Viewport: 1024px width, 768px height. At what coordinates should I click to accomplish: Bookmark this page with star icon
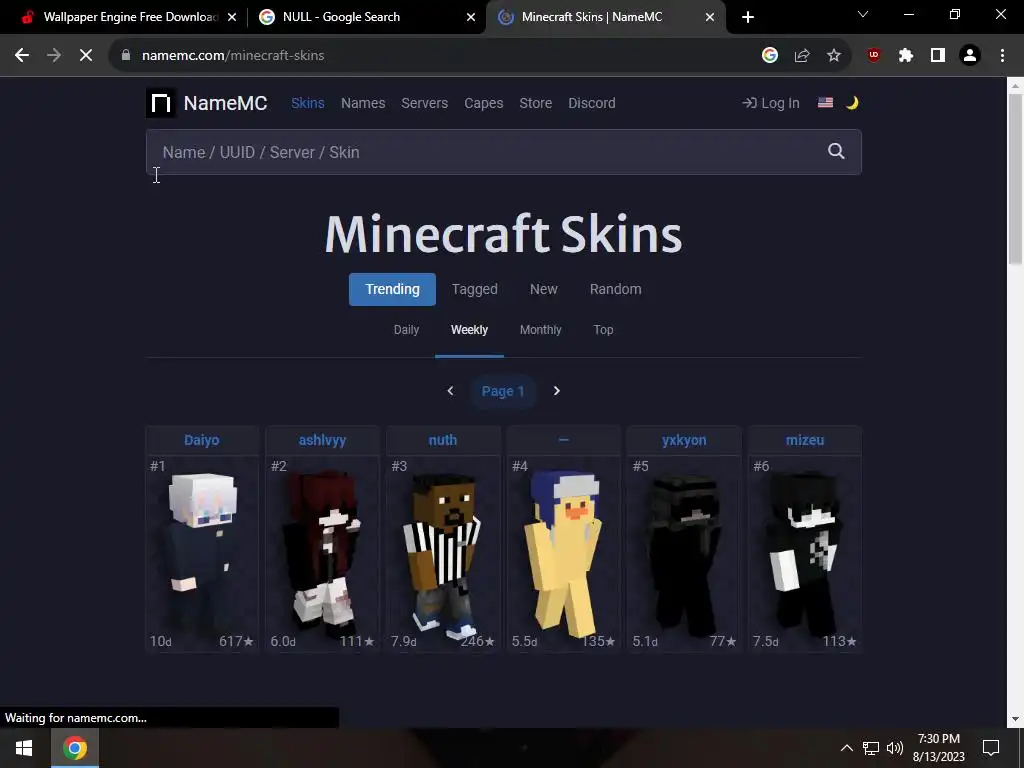pyautogui.click(x=834, y=56)
